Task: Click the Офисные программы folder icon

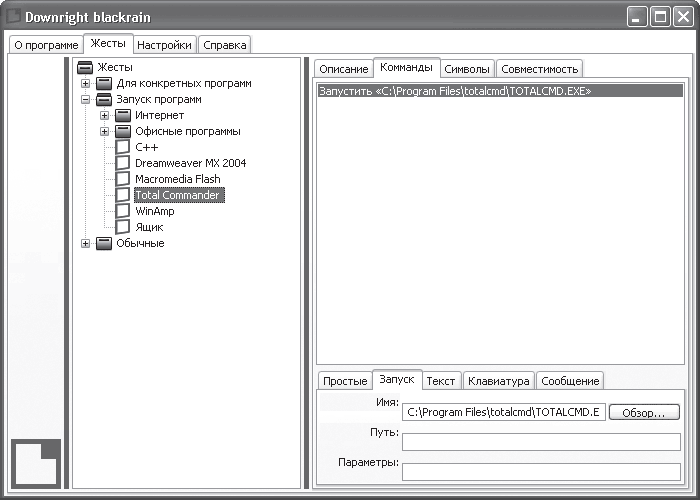Action: tap(123, 132)
